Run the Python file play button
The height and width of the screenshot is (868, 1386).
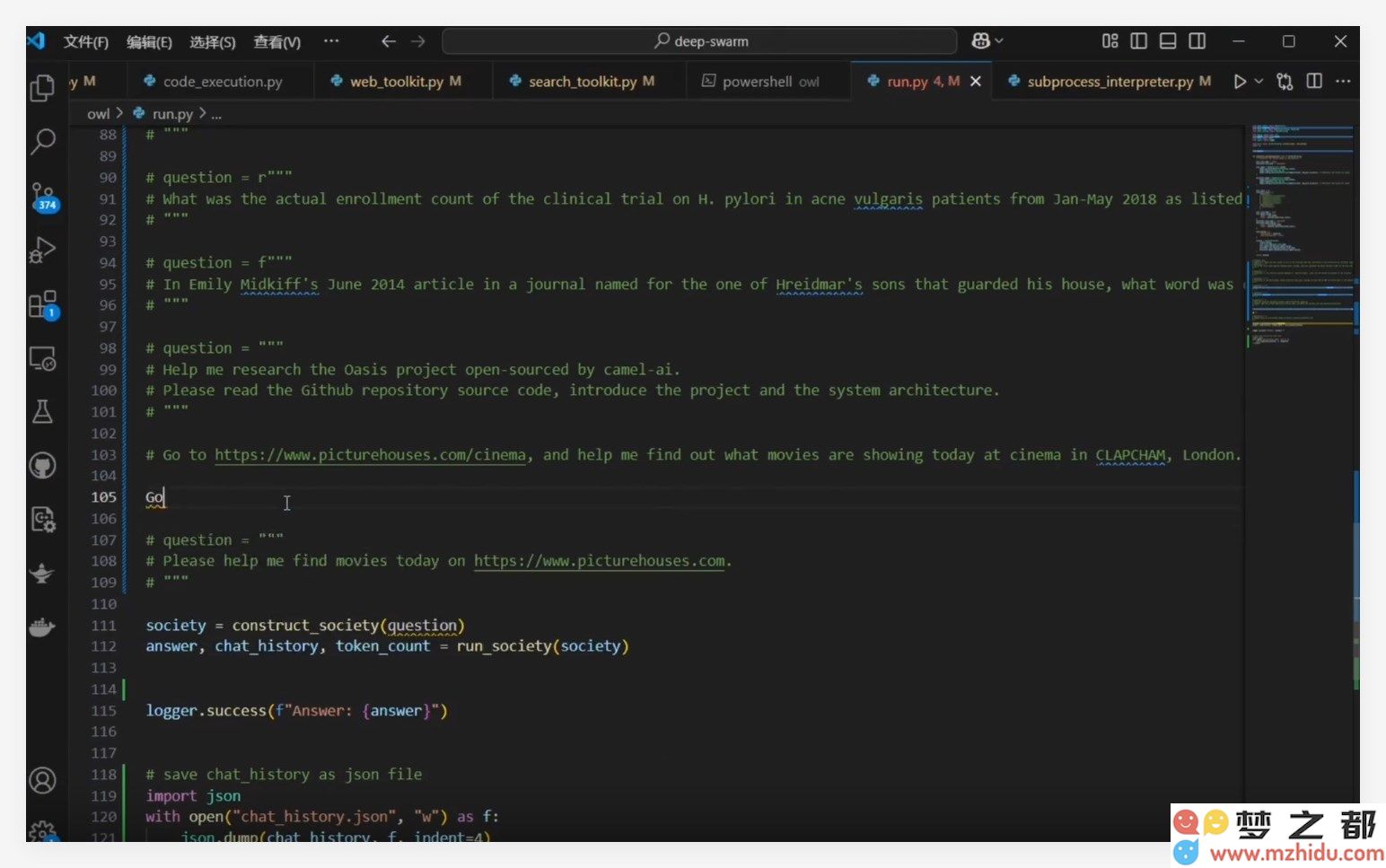1240,82
